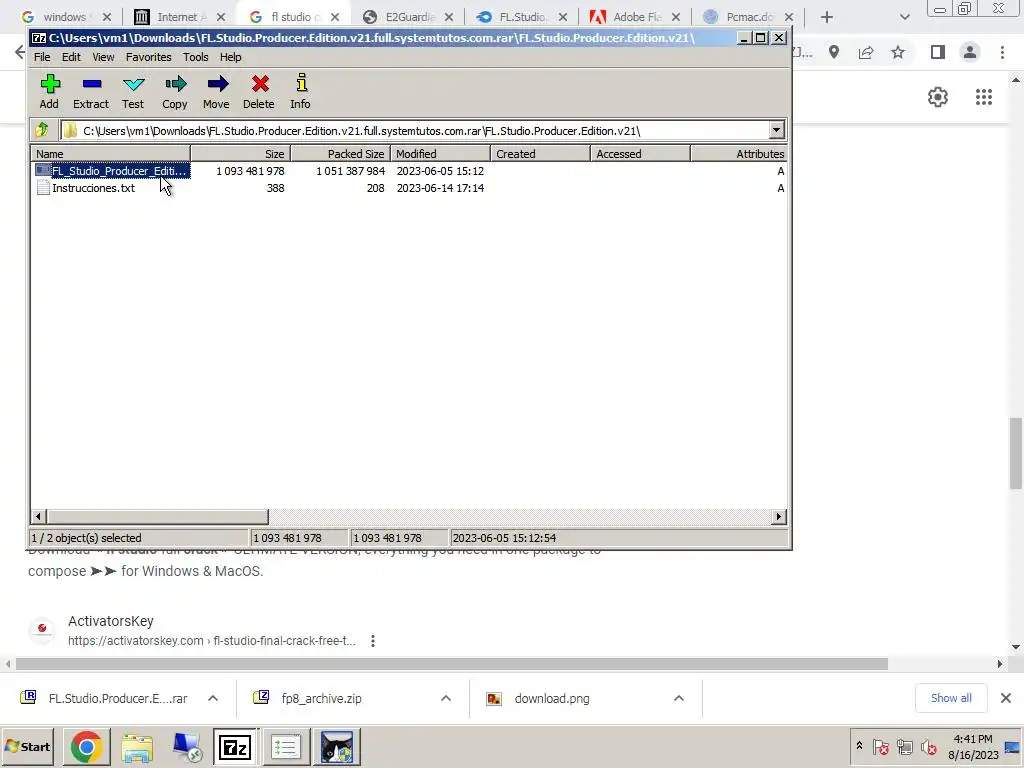Image resolution: width=1024 pixels, height=768 pixels.
Task: Click the Copy toolbar icon
Action: coord(174,91)
